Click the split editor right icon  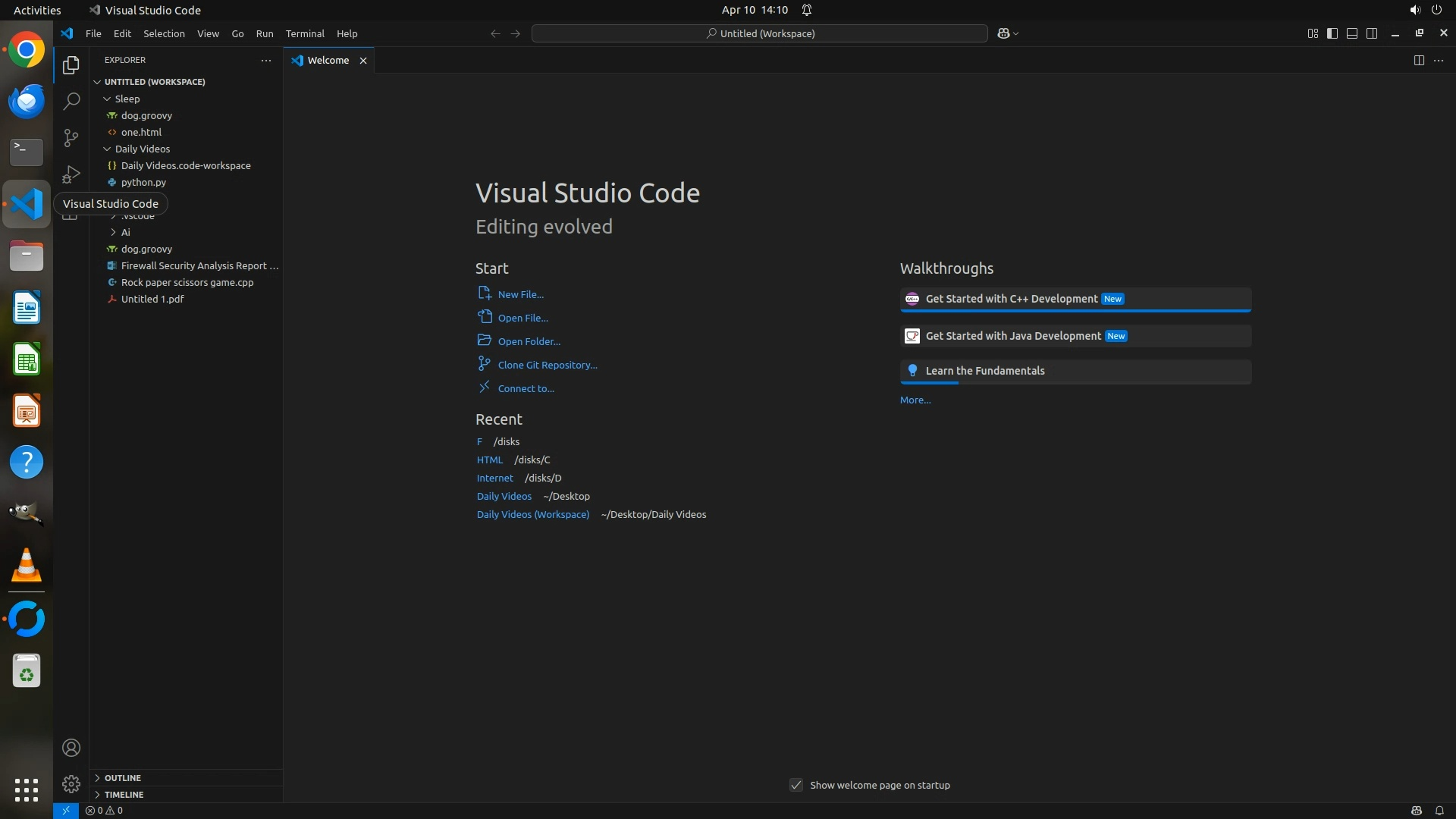[x=1419, y=60]
